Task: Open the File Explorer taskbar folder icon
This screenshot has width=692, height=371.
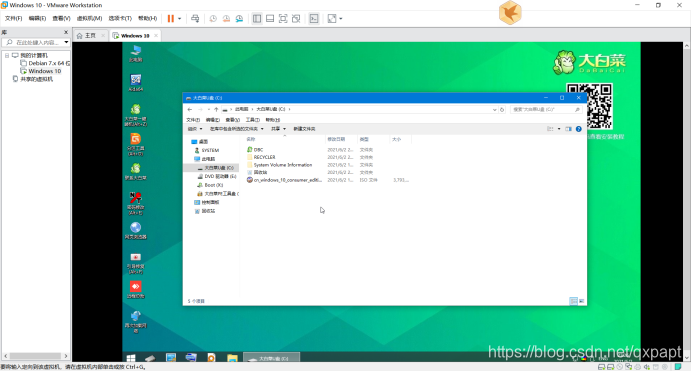Action: 232,358
